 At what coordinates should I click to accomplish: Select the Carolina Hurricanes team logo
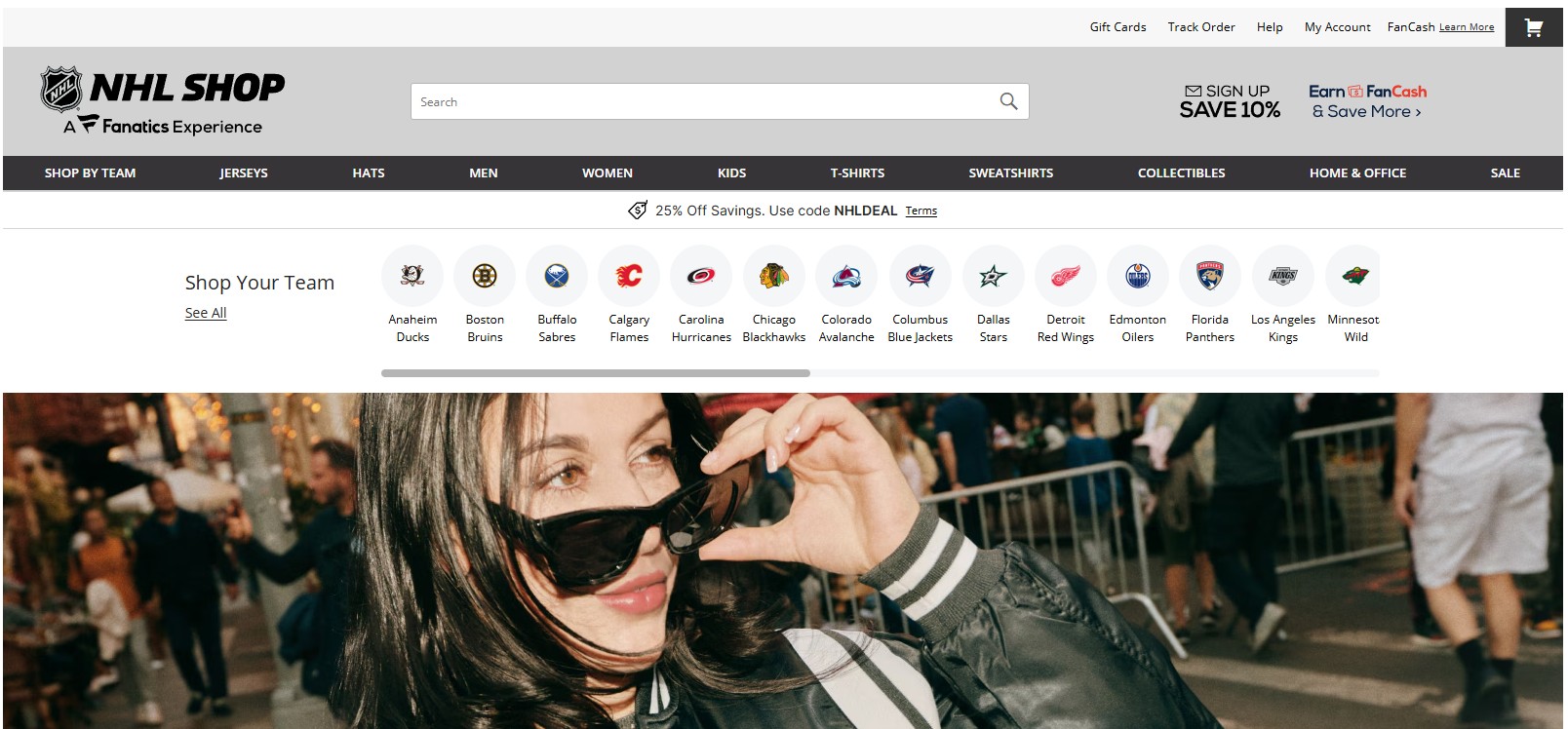point(701,276)
